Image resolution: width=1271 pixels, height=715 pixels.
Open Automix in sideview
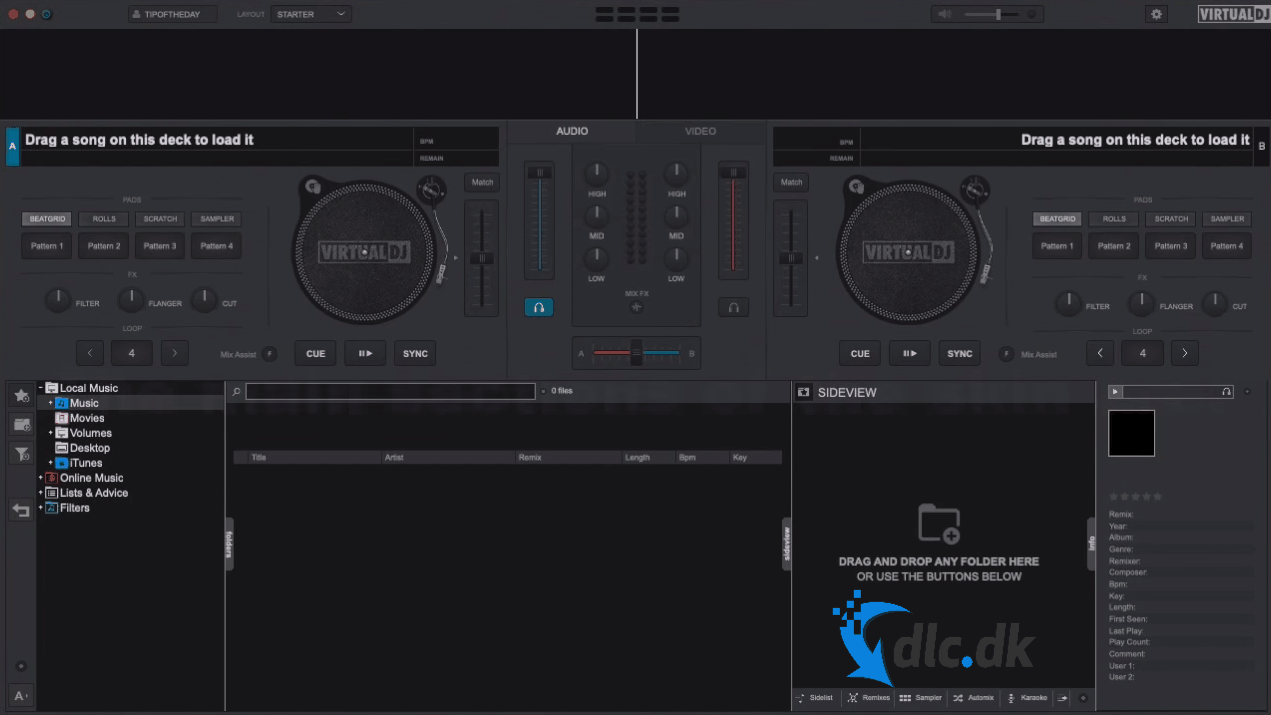(x=974, y=698)
